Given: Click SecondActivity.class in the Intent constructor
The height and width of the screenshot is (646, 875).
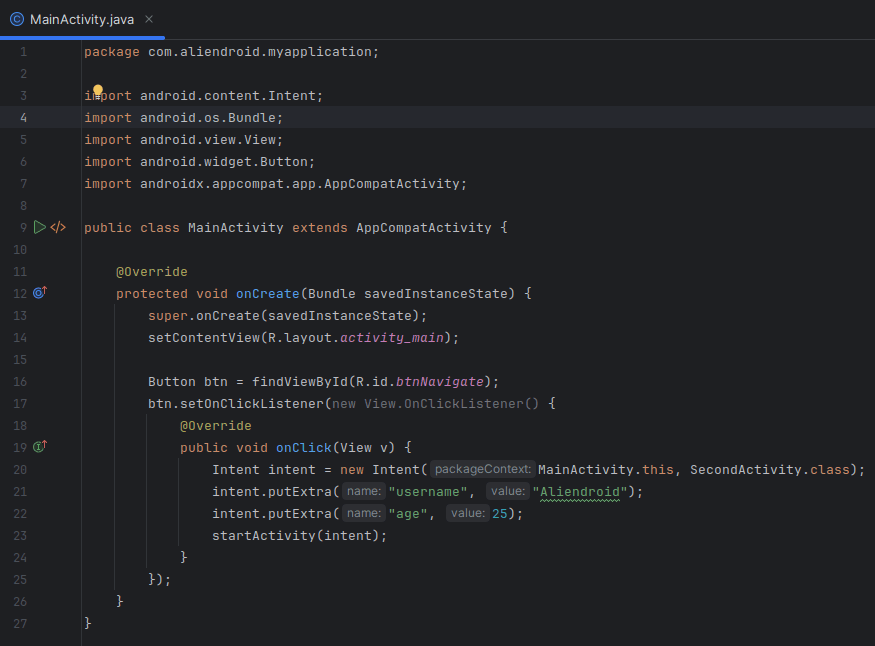Looking at the screenshot, I should (770, 470).
